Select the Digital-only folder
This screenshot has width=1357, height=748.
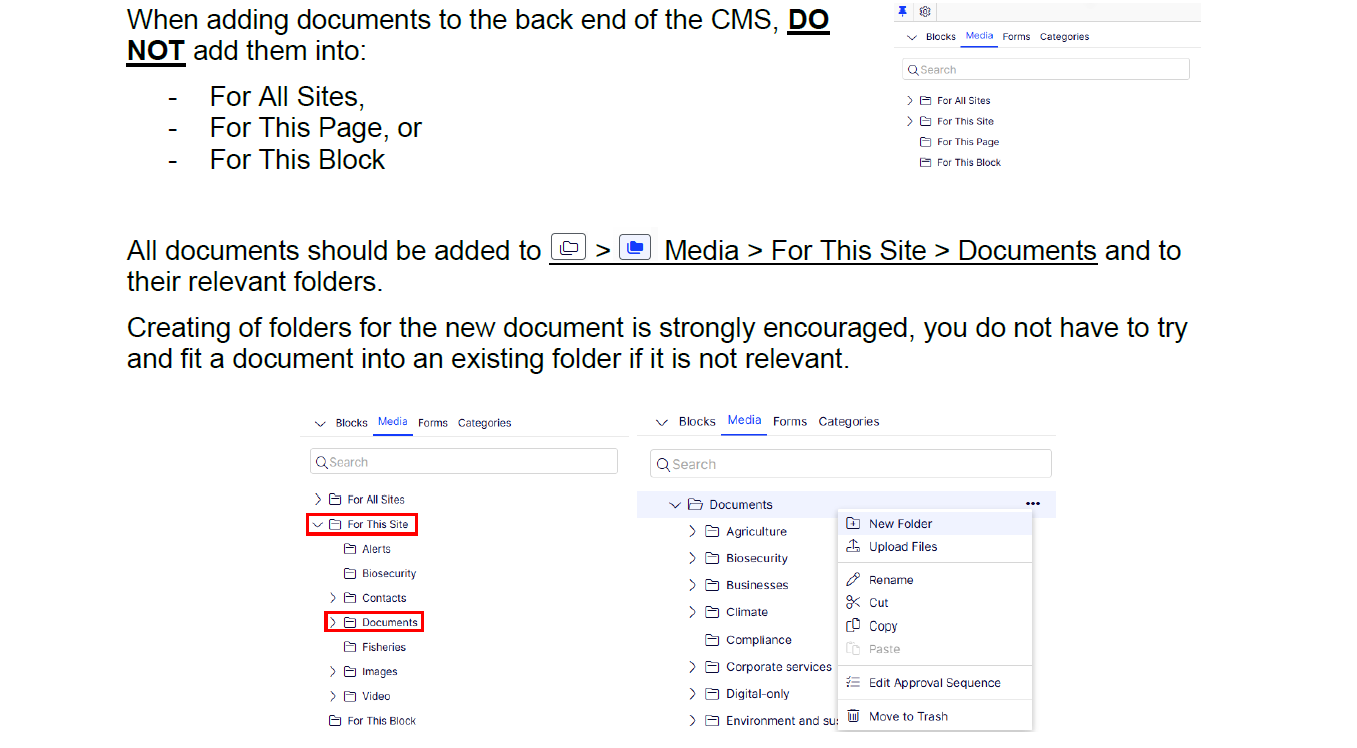pos(757,693)
